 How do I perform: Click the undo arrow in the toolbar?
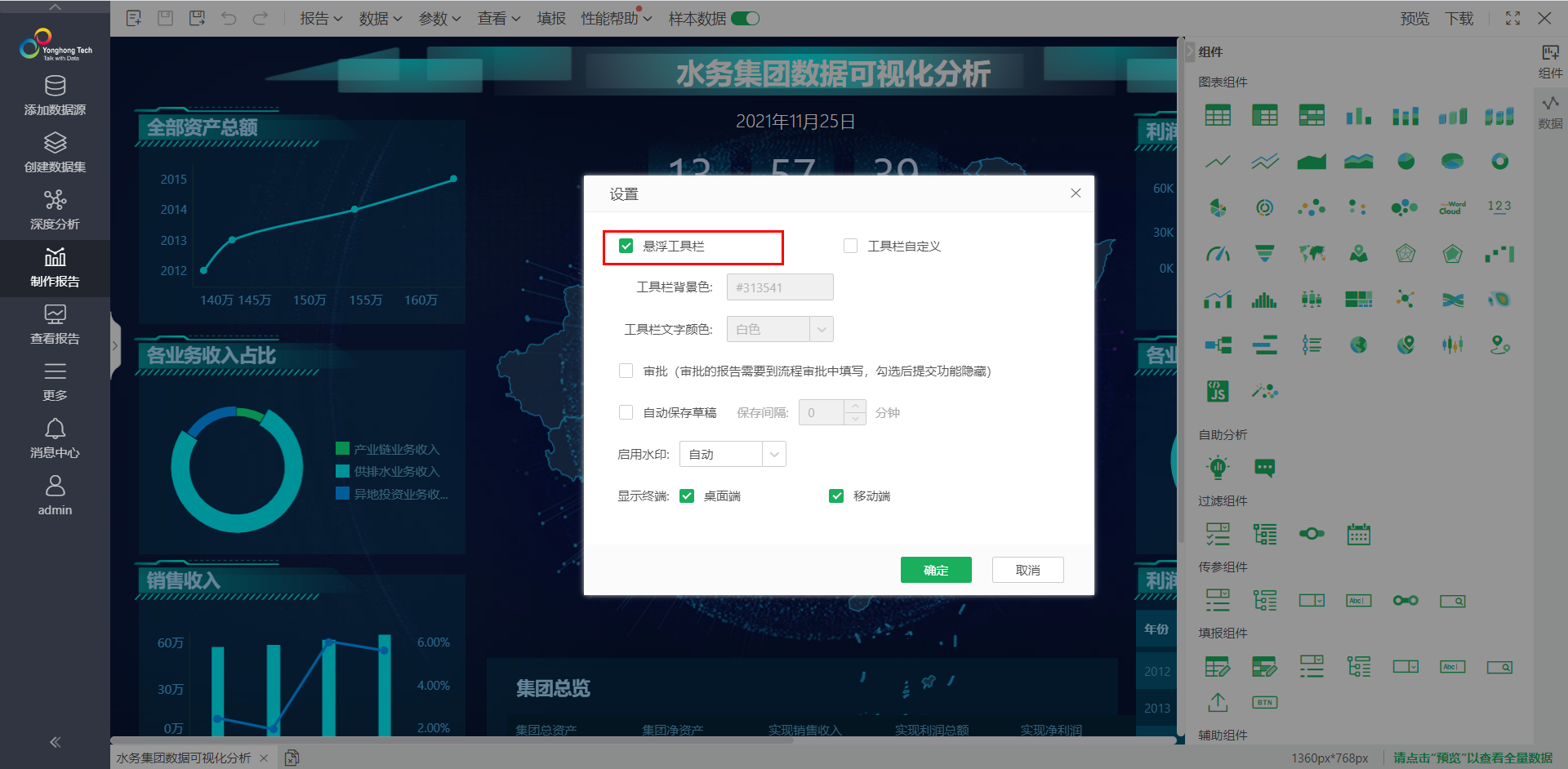229,18
